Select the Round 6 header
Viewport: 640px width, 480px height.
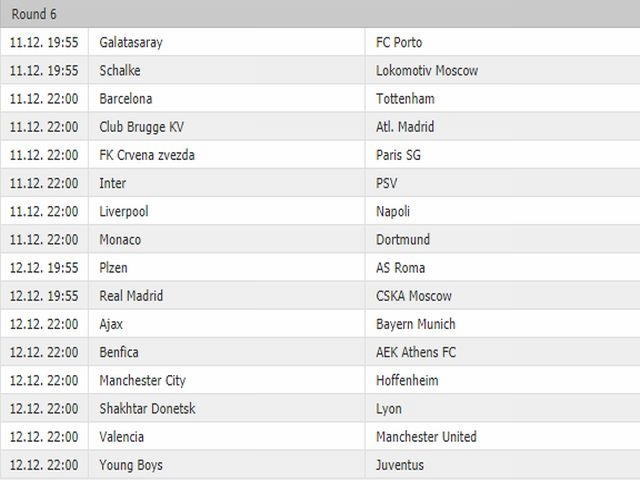click(320, 13)
